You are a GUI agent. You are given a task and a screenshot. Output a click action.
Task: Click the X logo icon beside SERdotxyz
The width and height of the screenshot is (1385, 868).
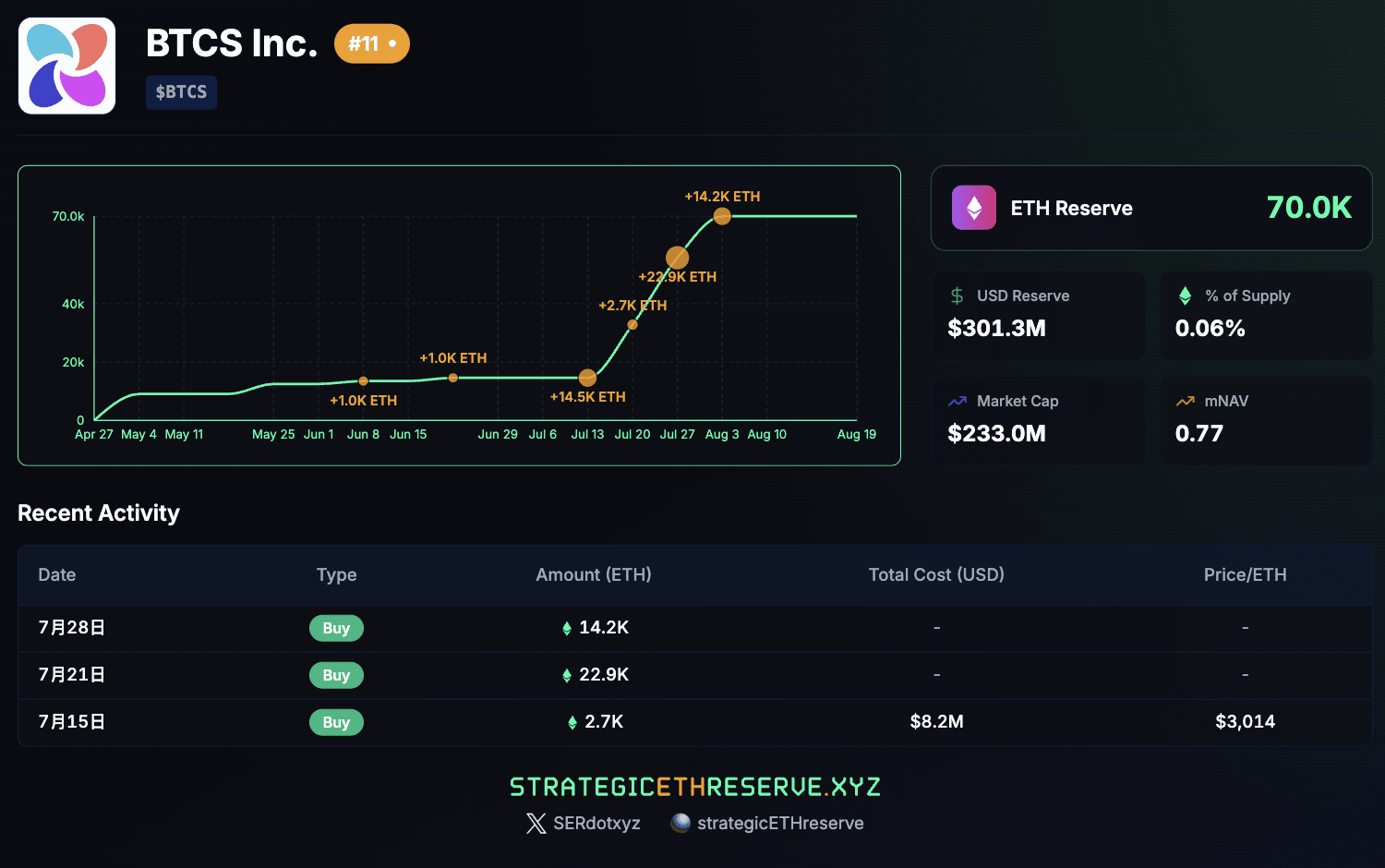(x=536, y=823)
